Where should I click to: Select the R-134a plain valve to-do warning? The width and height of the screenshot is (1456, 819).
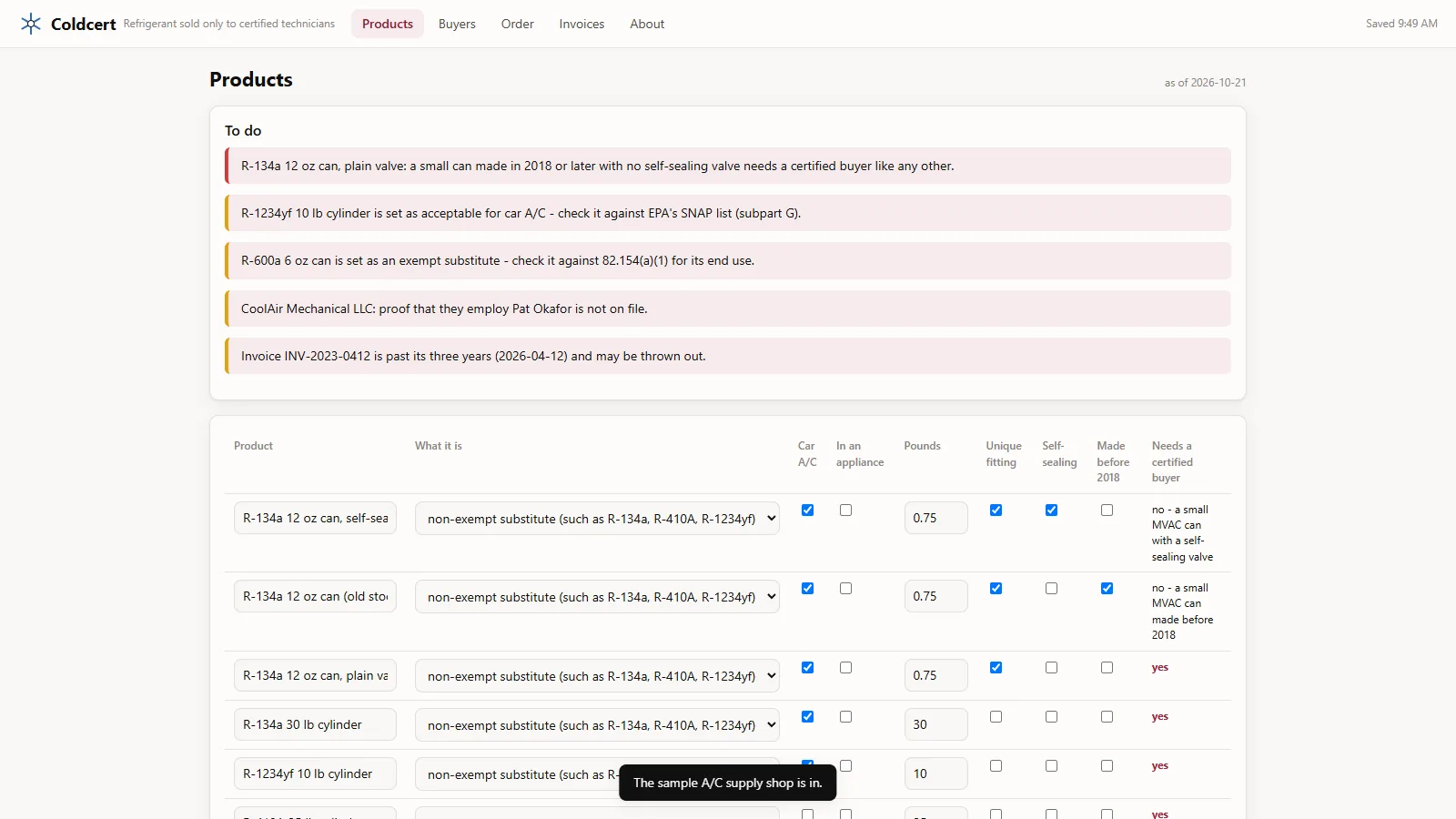[x=728, y=166]
